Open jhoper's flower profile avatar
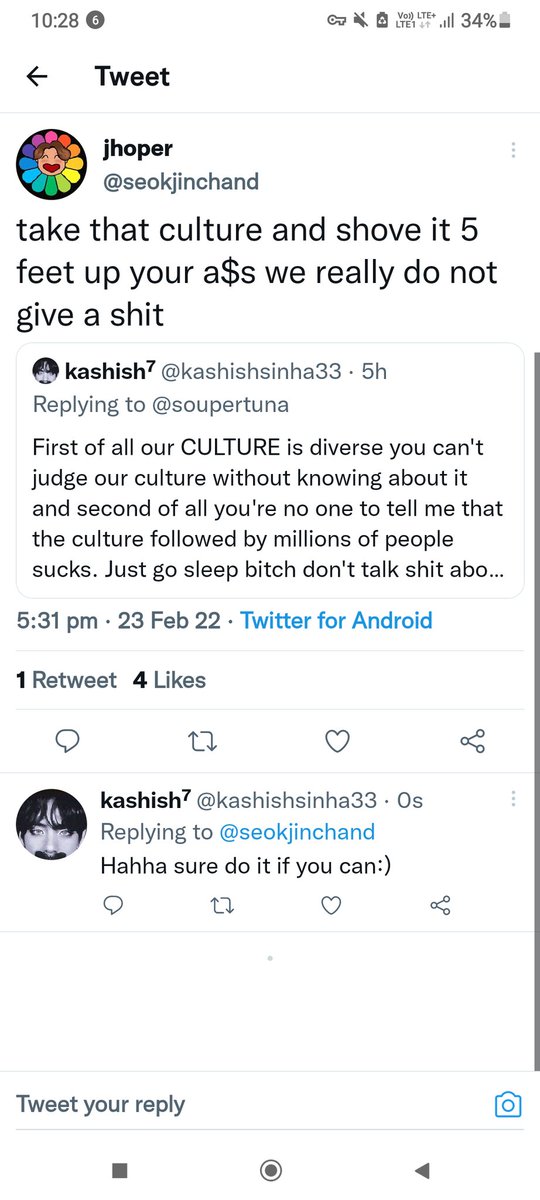540x1200 pixels. (50, 164)
